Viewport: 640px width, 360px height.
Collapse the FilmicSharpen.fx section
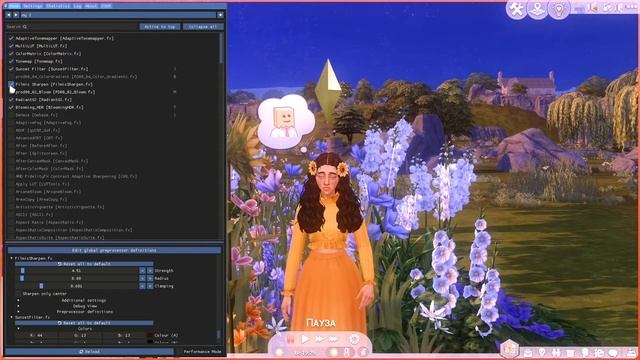click(11, 258)
